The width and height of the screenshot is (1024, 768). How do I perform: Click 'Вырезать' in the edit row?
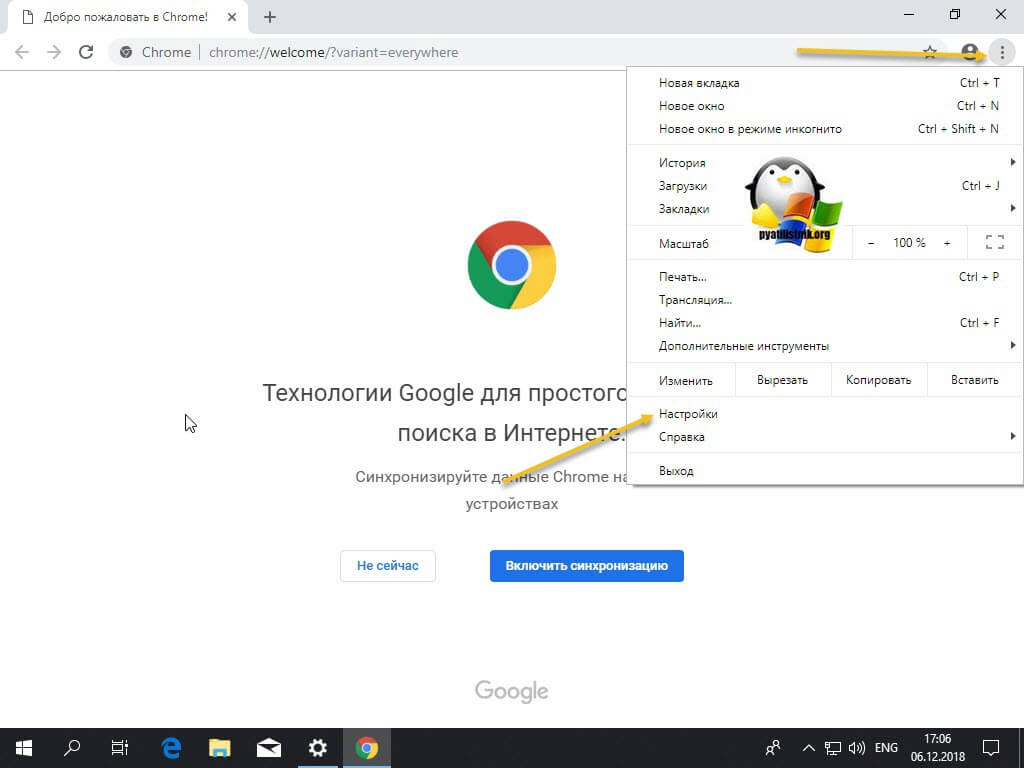coord(782,380)
